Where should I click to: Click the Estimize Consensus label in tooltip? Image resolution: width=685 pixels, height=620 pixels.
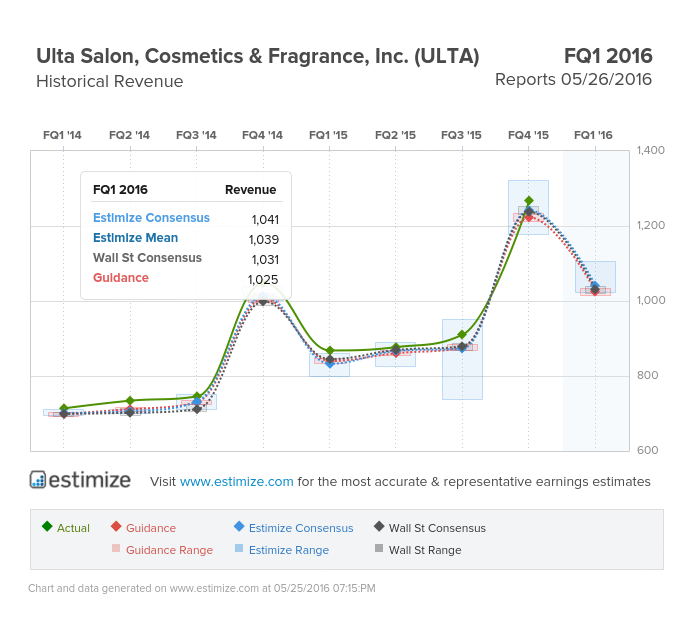click(151, 218)
